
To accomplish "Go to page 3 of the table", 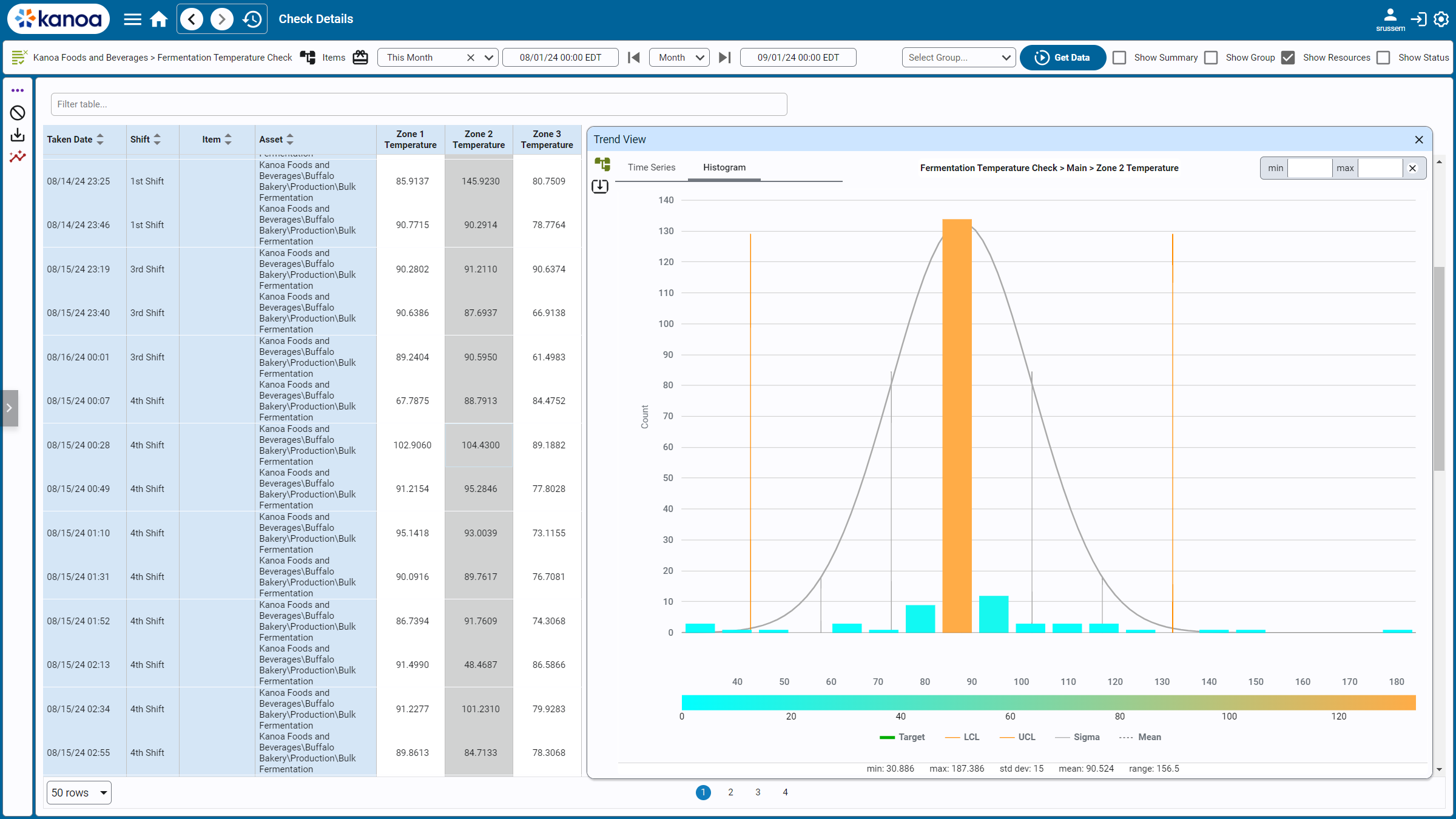I will [x=758, y=792].
